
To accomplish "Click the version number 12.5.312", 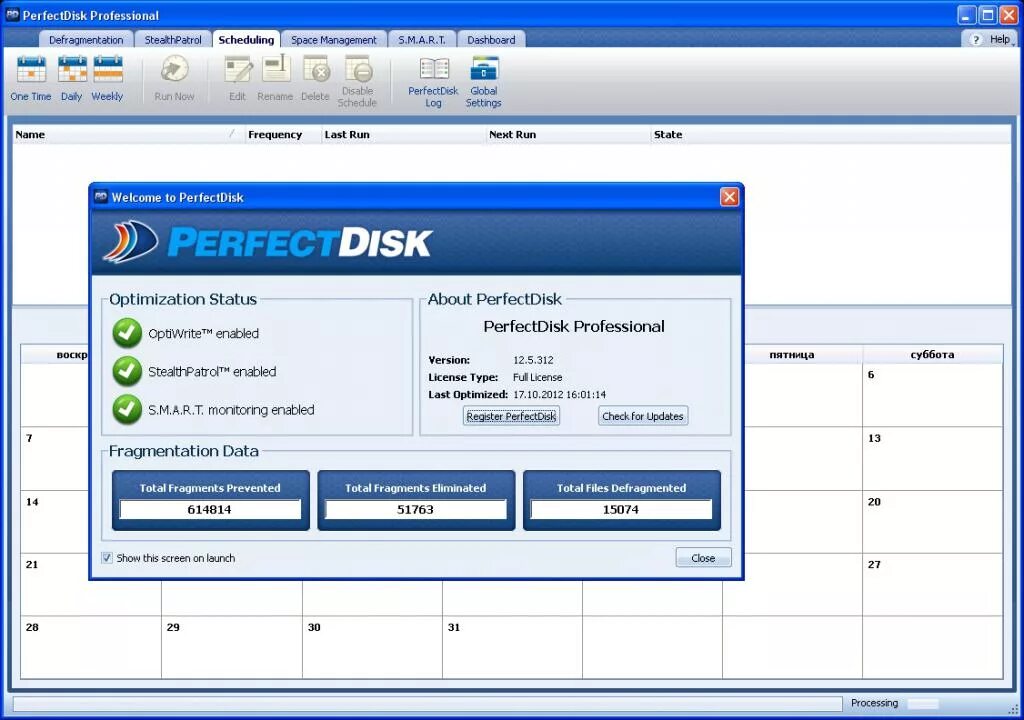I will coord(534,360).
